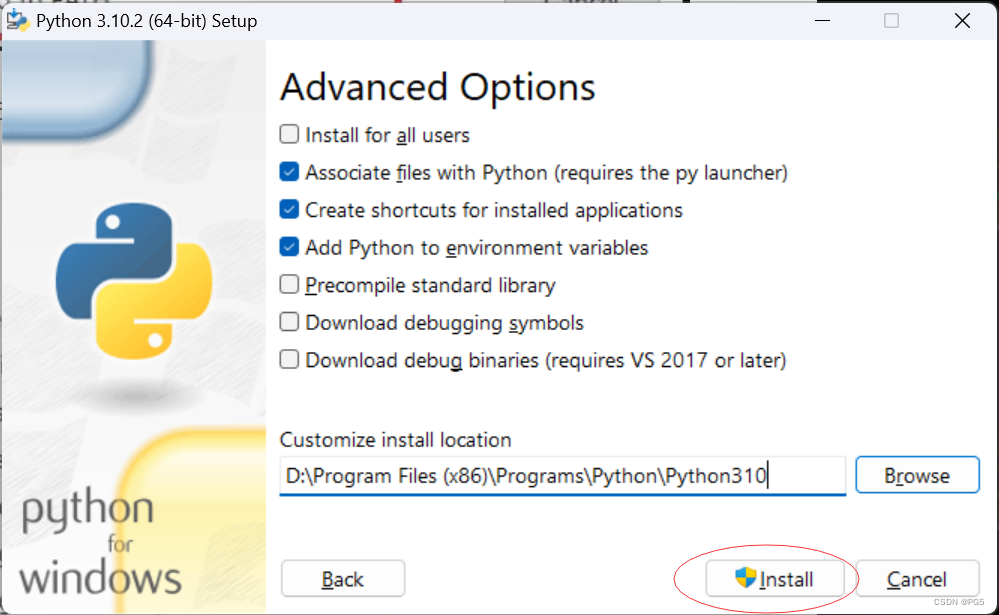
Task: Click the title bar text 'Python 3.10.2 Setup'
Action: [x=145, y=20]
